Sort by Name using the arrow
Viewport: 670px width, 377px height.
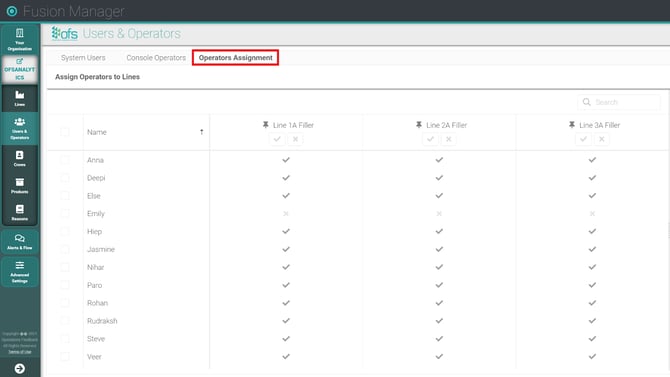[x=201, y=132]
